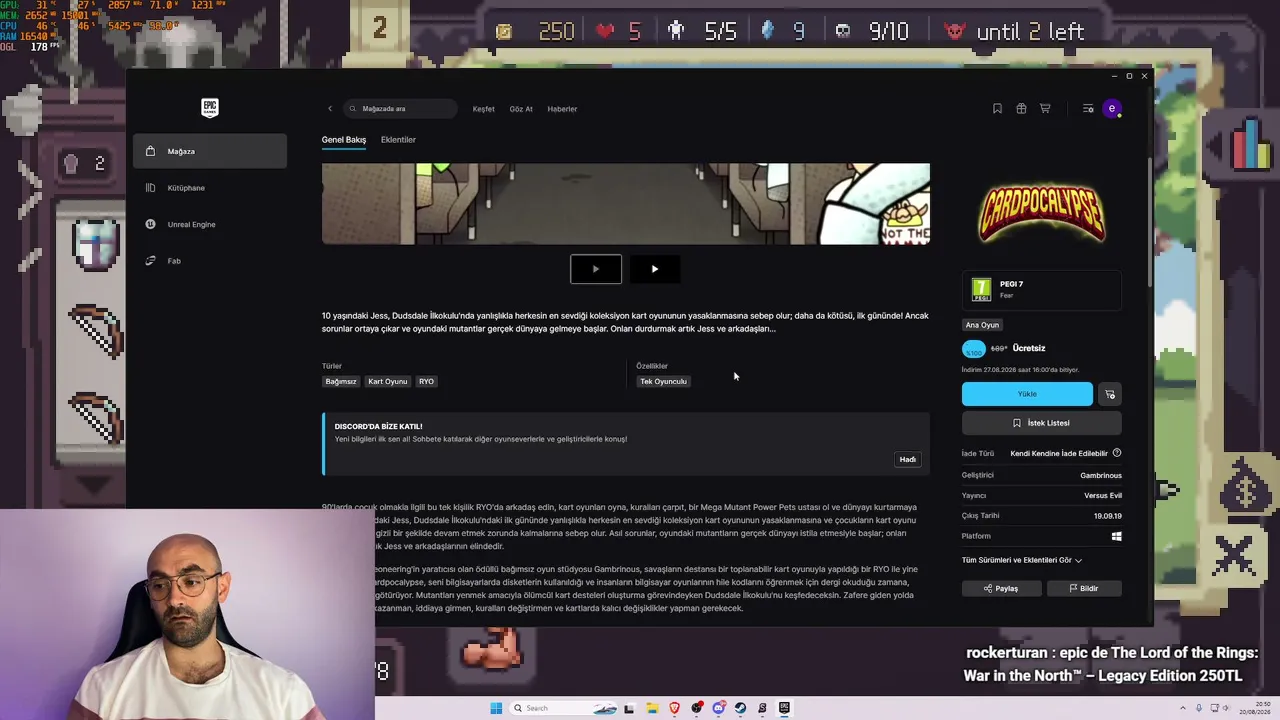Image resolution: width=1280 pixels, height=720 pixels.
Task: Click the Bağımsız genre tag
Action: [x=341, y=381]
